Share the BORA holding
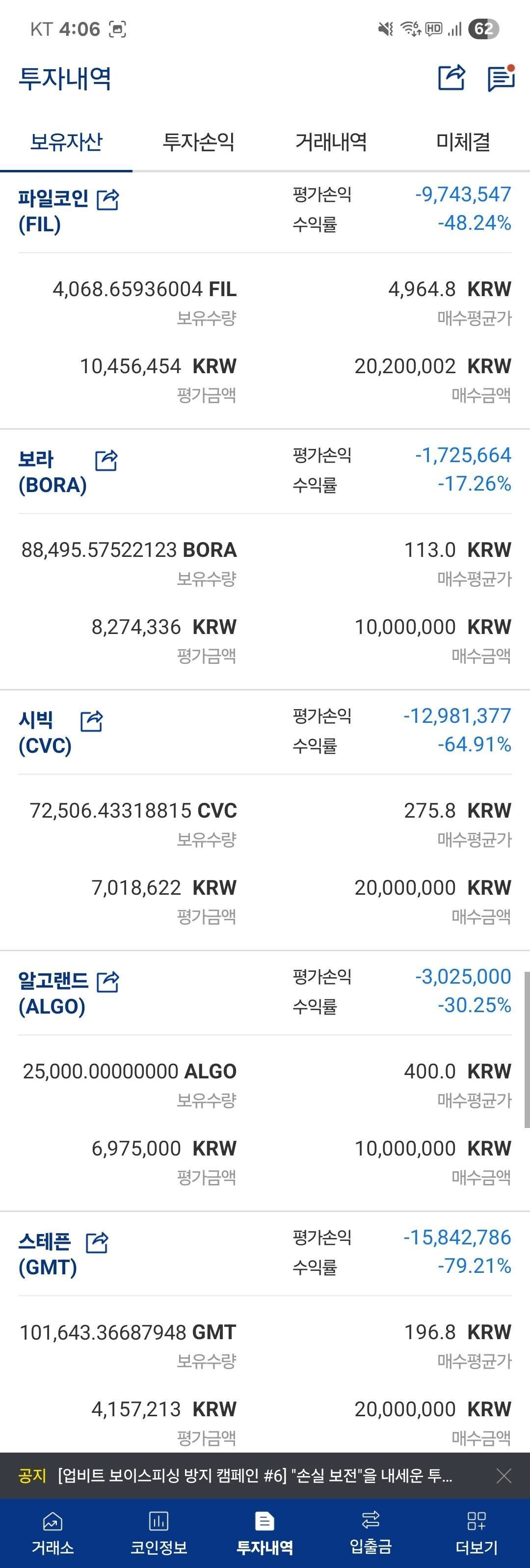The width and height of the screenshot is (530, 1568). pyautogui.click(x=106, y=460)
